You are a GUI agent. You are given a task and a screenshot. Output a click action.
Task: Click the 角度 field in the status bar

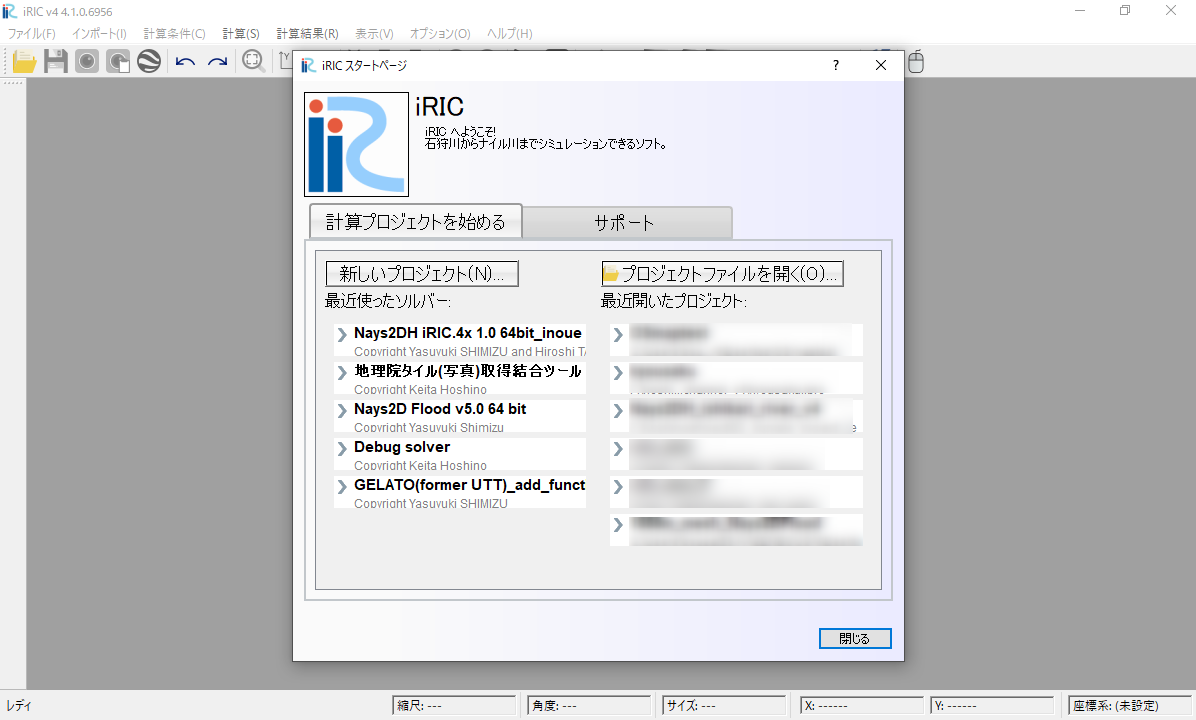589,706
